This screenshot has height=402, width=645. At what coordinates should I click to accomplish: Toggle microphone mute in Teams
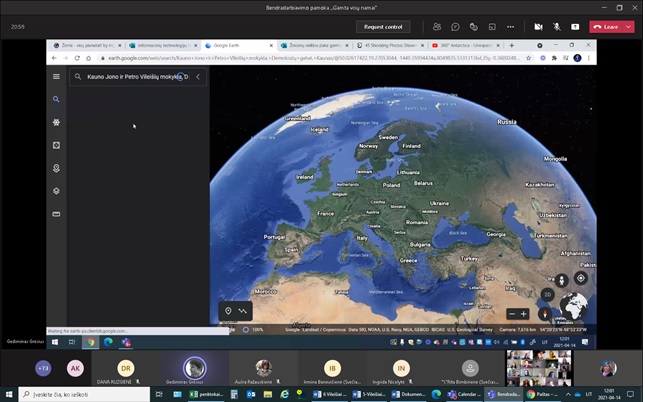coord(557,27)
